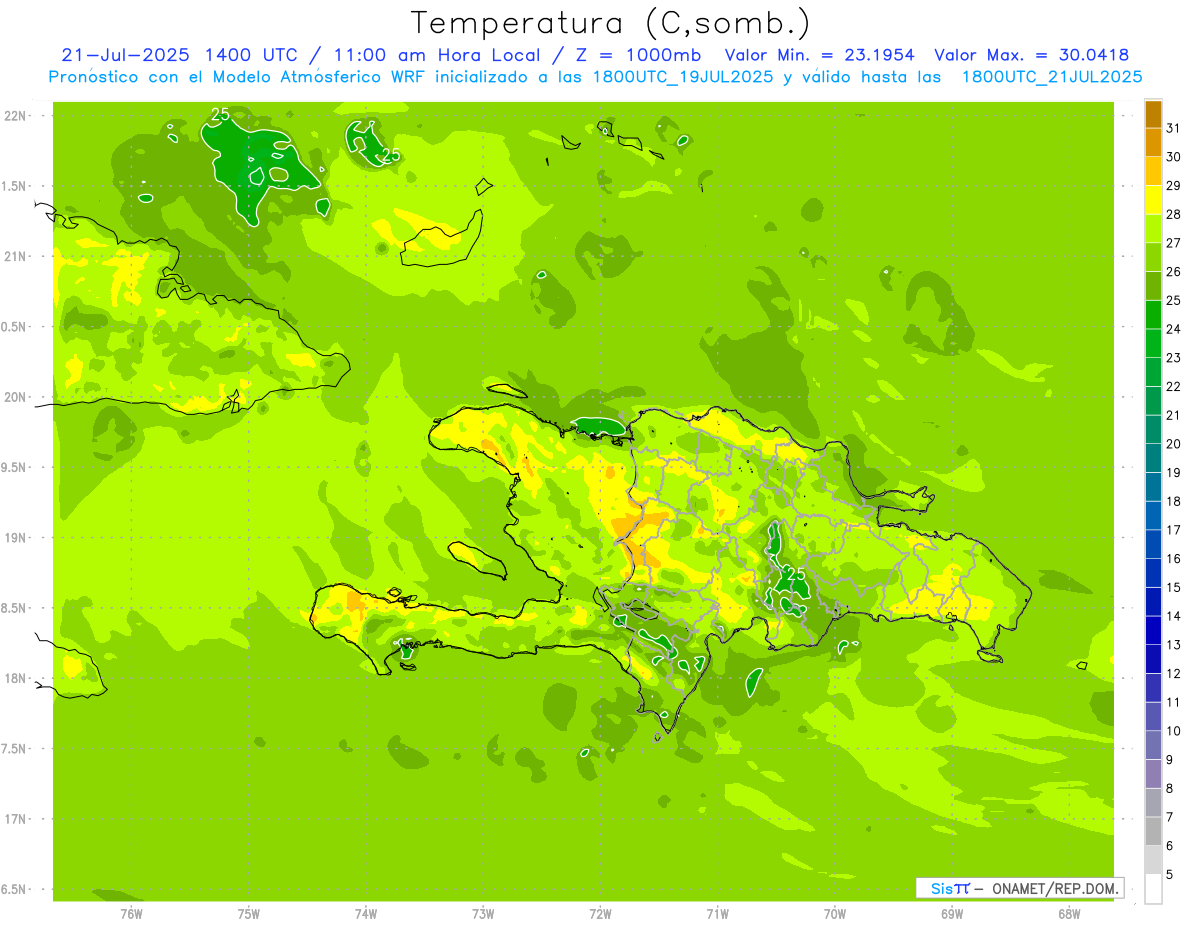Image resolution: width=1200 pixels, height=927 pixels.
Task: Click the "72W" longitude axis label
Action: click(x=600, y=914)
